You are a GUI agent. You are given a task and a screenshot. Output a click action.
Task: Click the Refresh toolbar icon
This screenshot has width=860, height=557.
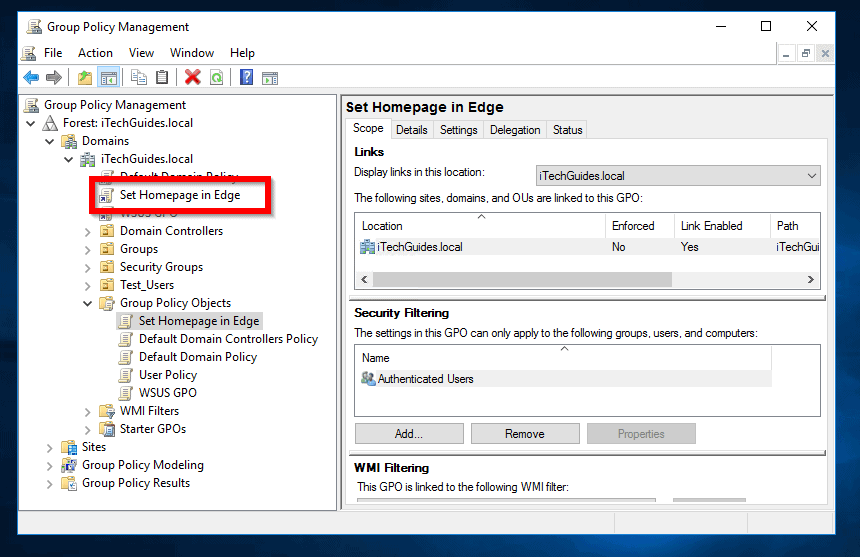pyautogui.click(x=217, y=77)
